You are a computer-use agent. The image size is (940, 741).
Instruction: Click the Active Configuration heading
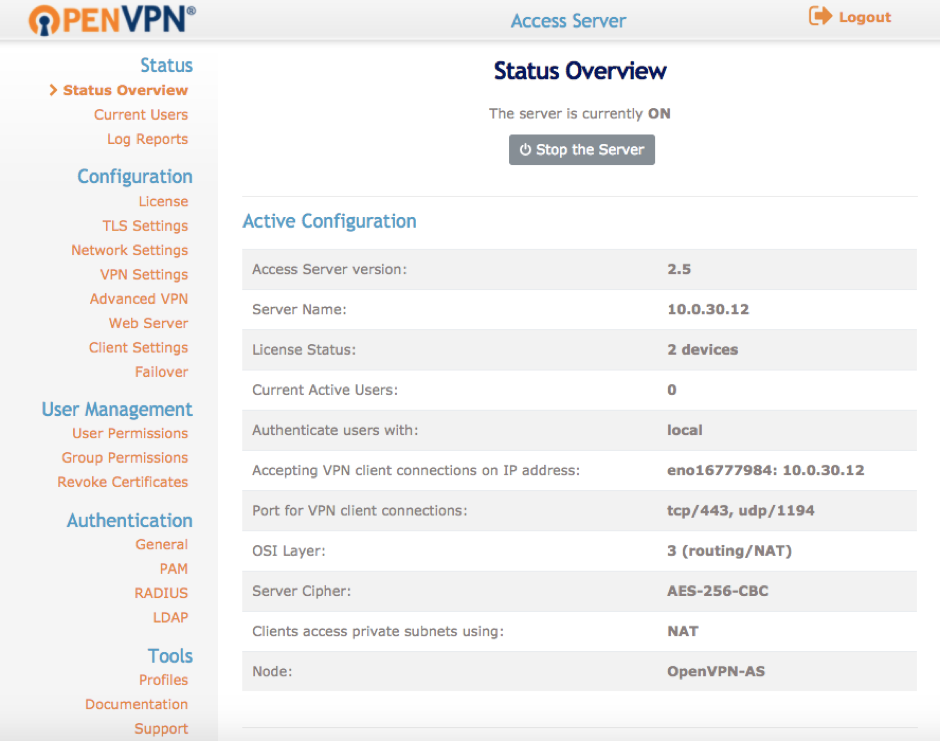tap(329, 222)
